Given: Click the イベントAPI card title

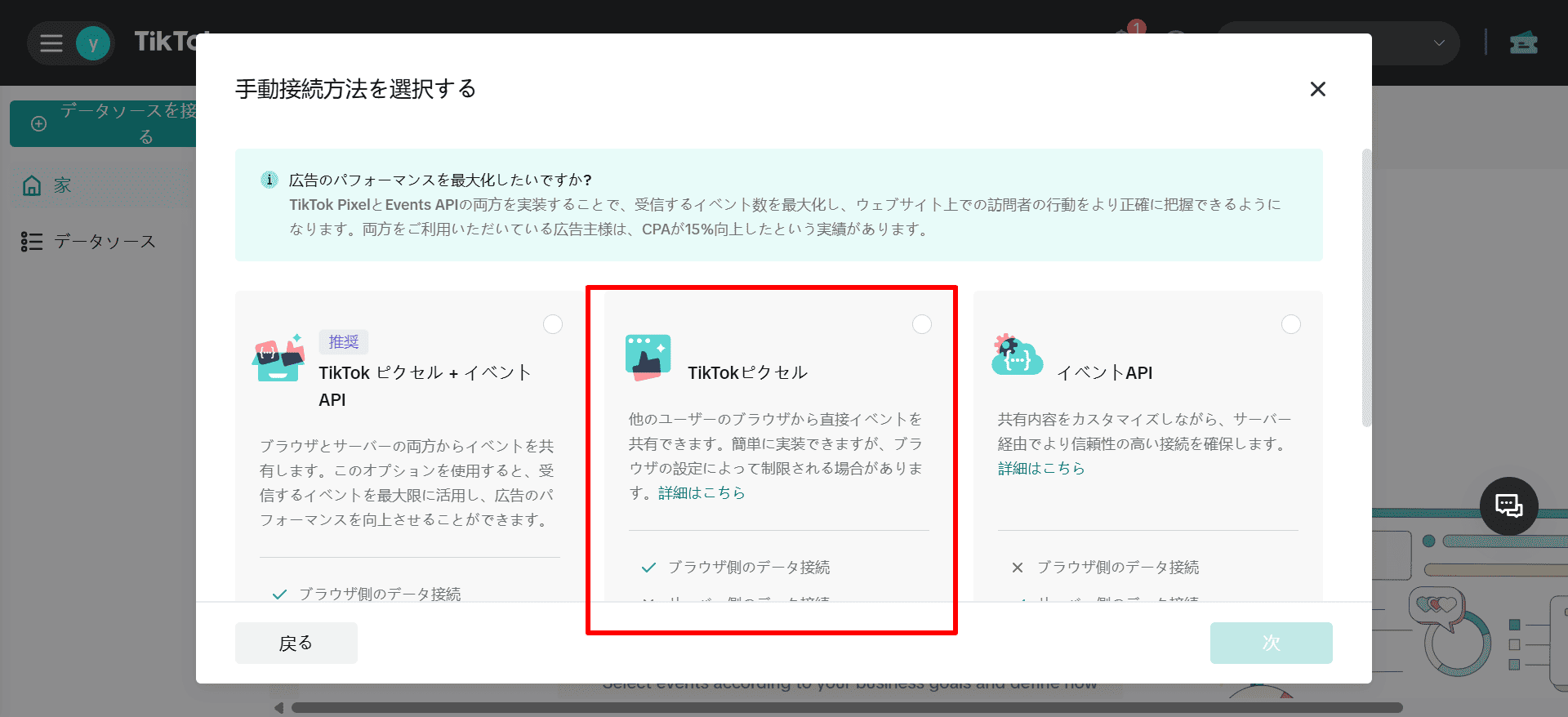Looking at the screenshot, I should tap(1105, 372).
